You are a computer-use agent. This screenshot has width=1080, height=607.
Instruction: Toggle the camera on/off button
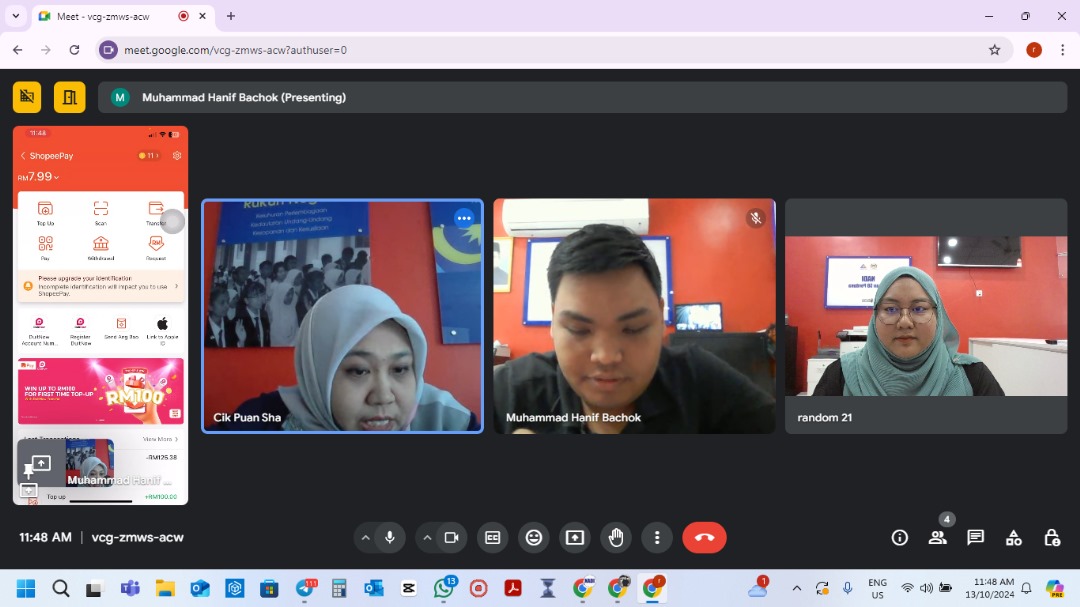[451, 537]
